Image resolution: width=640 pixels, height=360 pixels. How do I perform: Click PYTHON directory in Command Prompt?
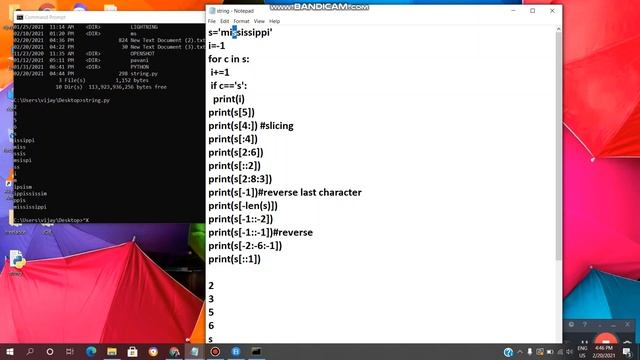140,67
